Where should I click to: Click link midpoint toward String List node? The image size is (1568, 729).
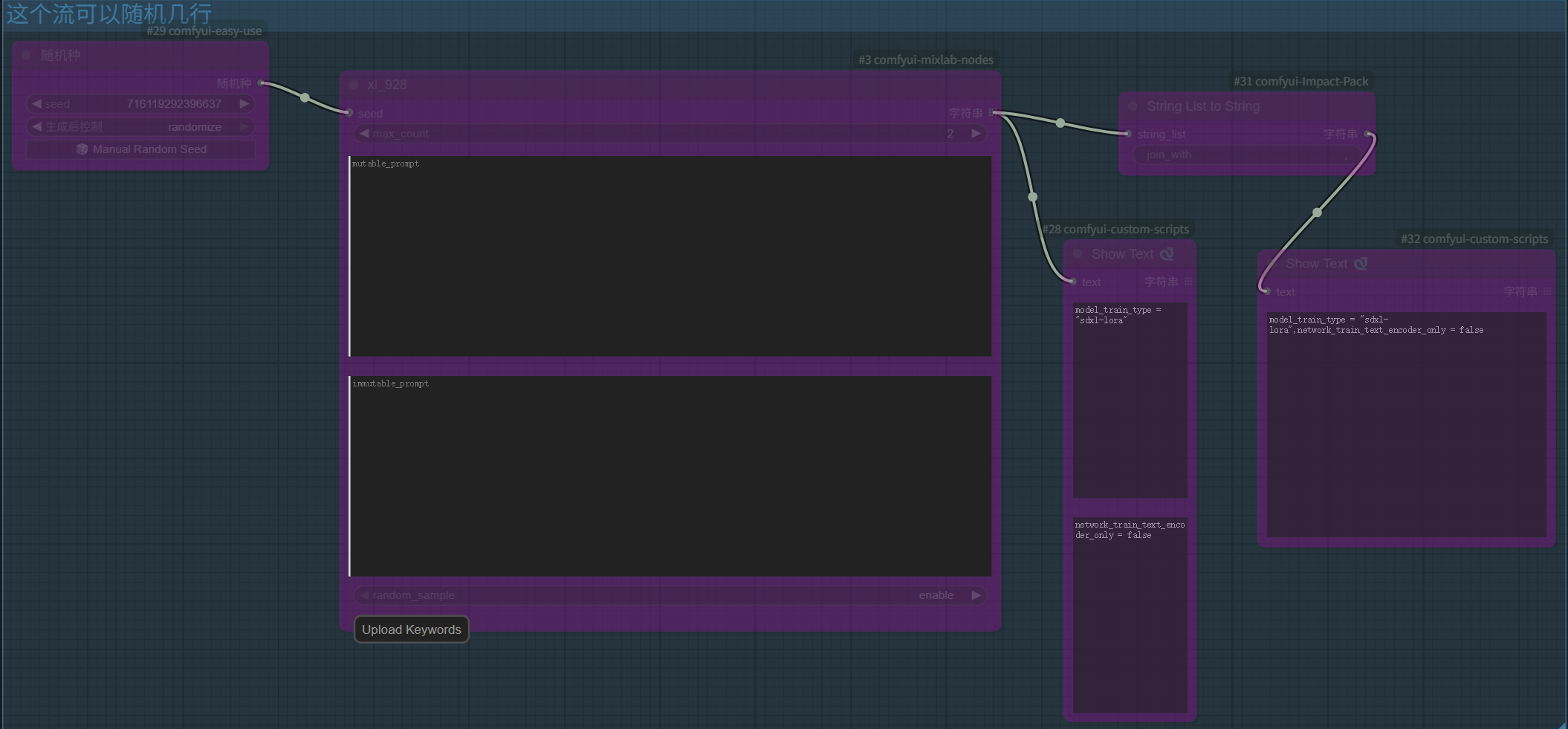click(1060, 123)
